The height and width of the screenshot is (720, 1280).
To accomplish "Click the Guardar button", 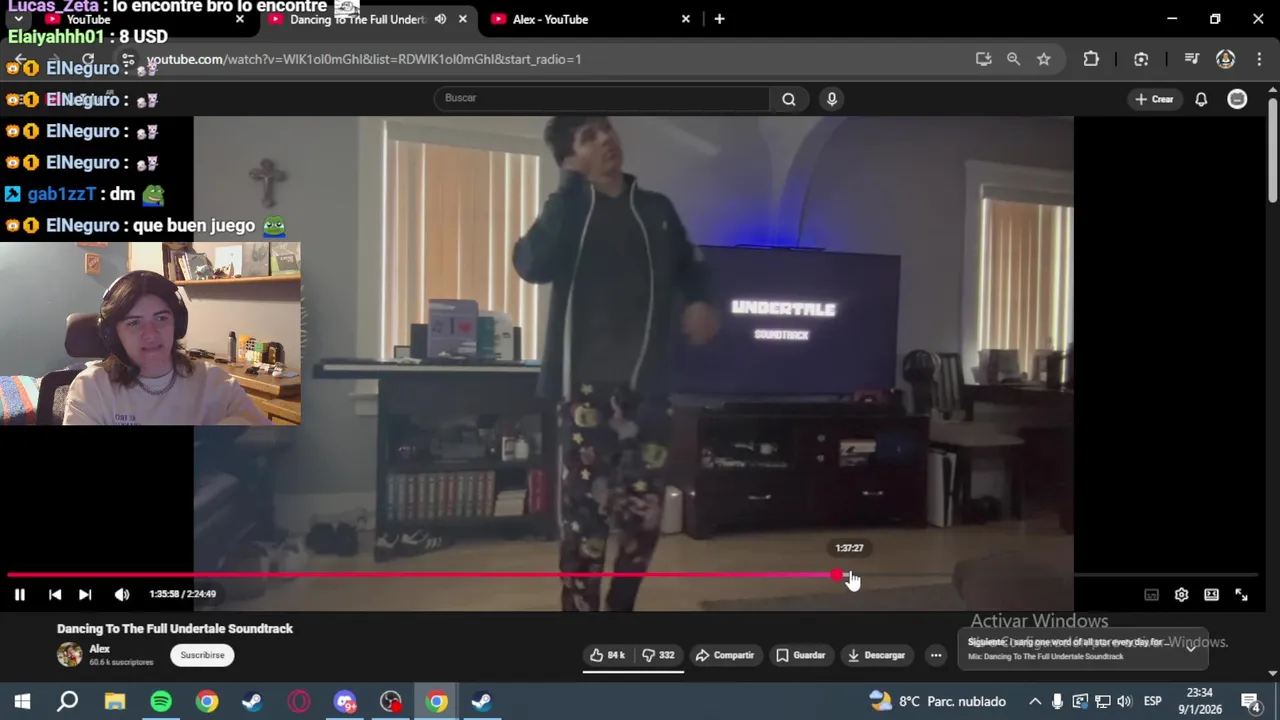I will tap(801, 655).
